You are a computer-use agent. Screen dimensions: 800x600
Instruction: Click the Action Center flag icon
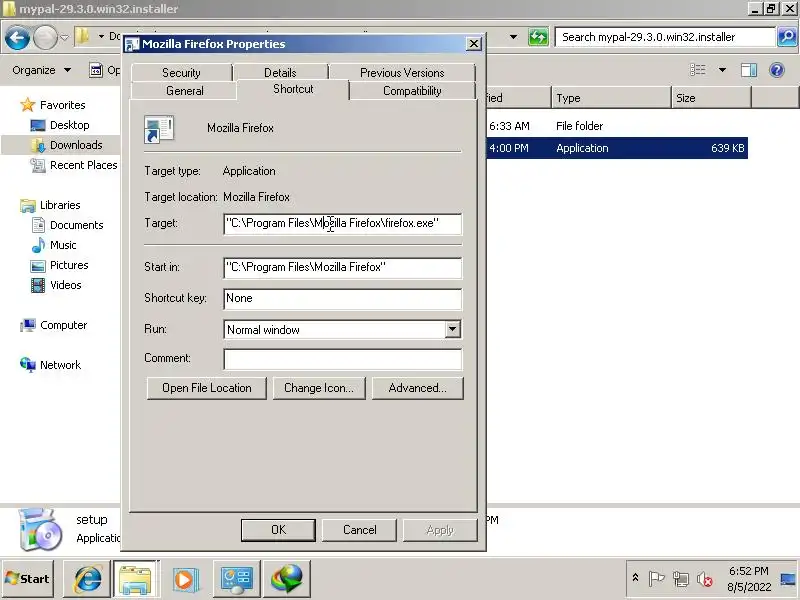656,579
